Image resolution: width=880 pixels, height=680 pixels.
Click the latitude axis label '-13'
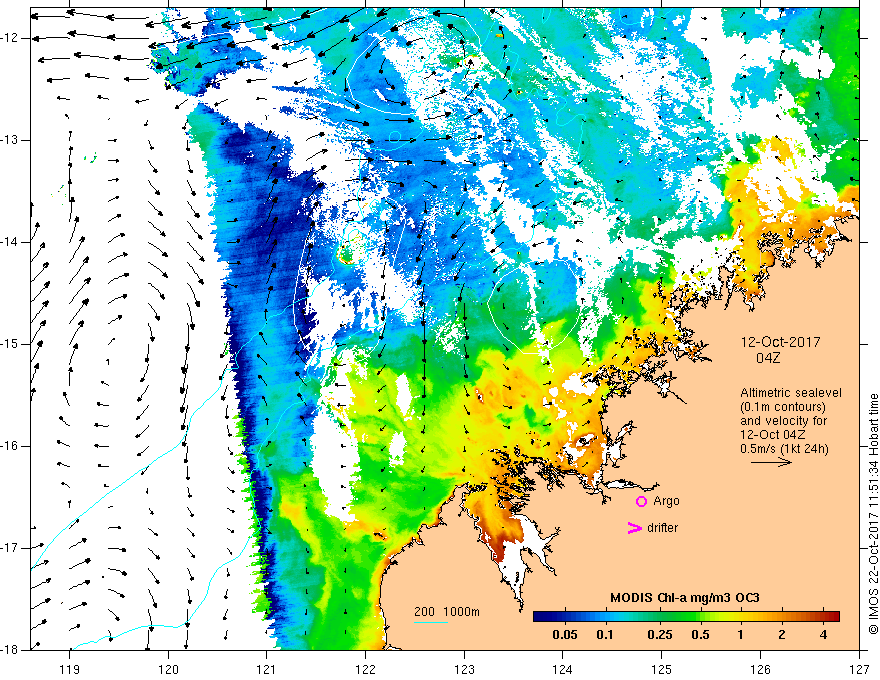pyautogui.click(x=11, y=140)
